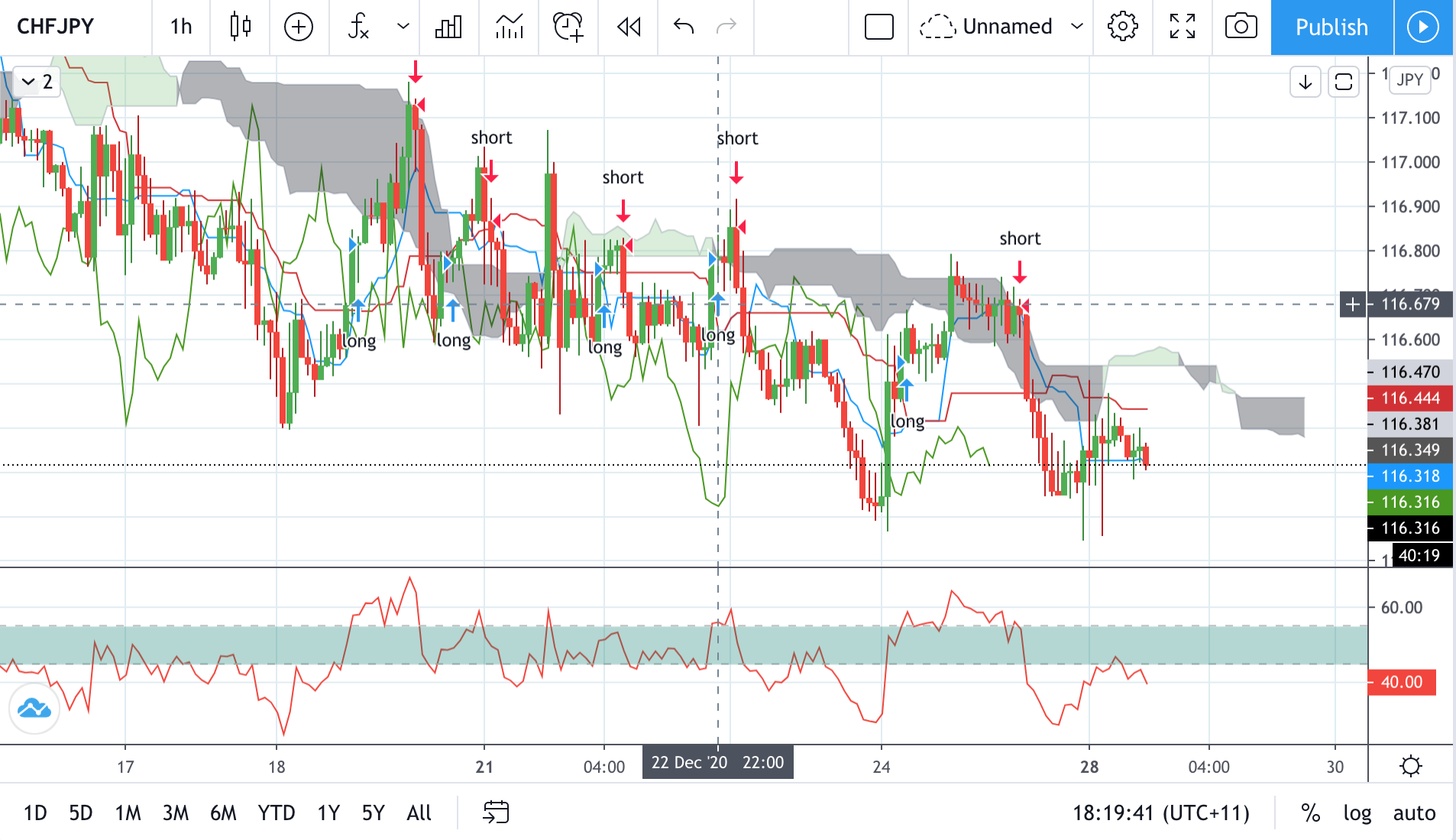
Task: Take a chart snapshot with the camera
Action: point(1241,27)
